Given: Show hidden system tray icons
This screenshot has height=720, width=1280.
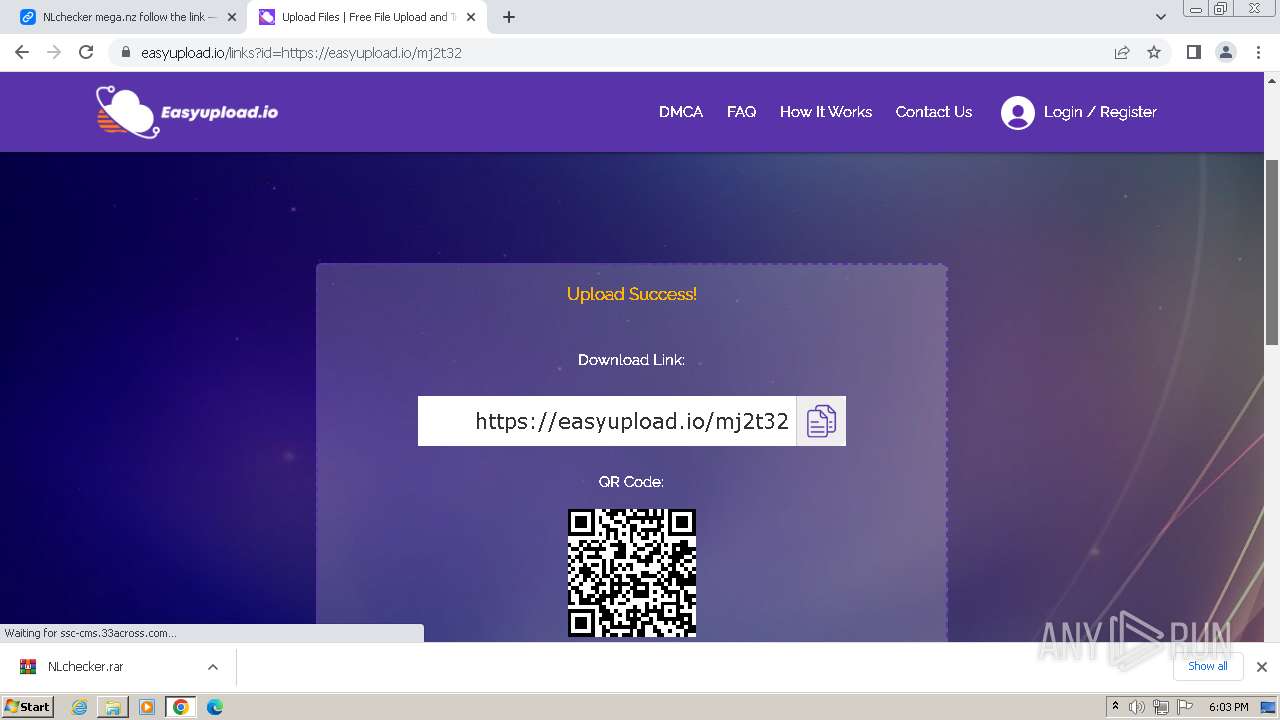Looking at the screenshot, I should pyautogui.click(x=1115, y=707).
